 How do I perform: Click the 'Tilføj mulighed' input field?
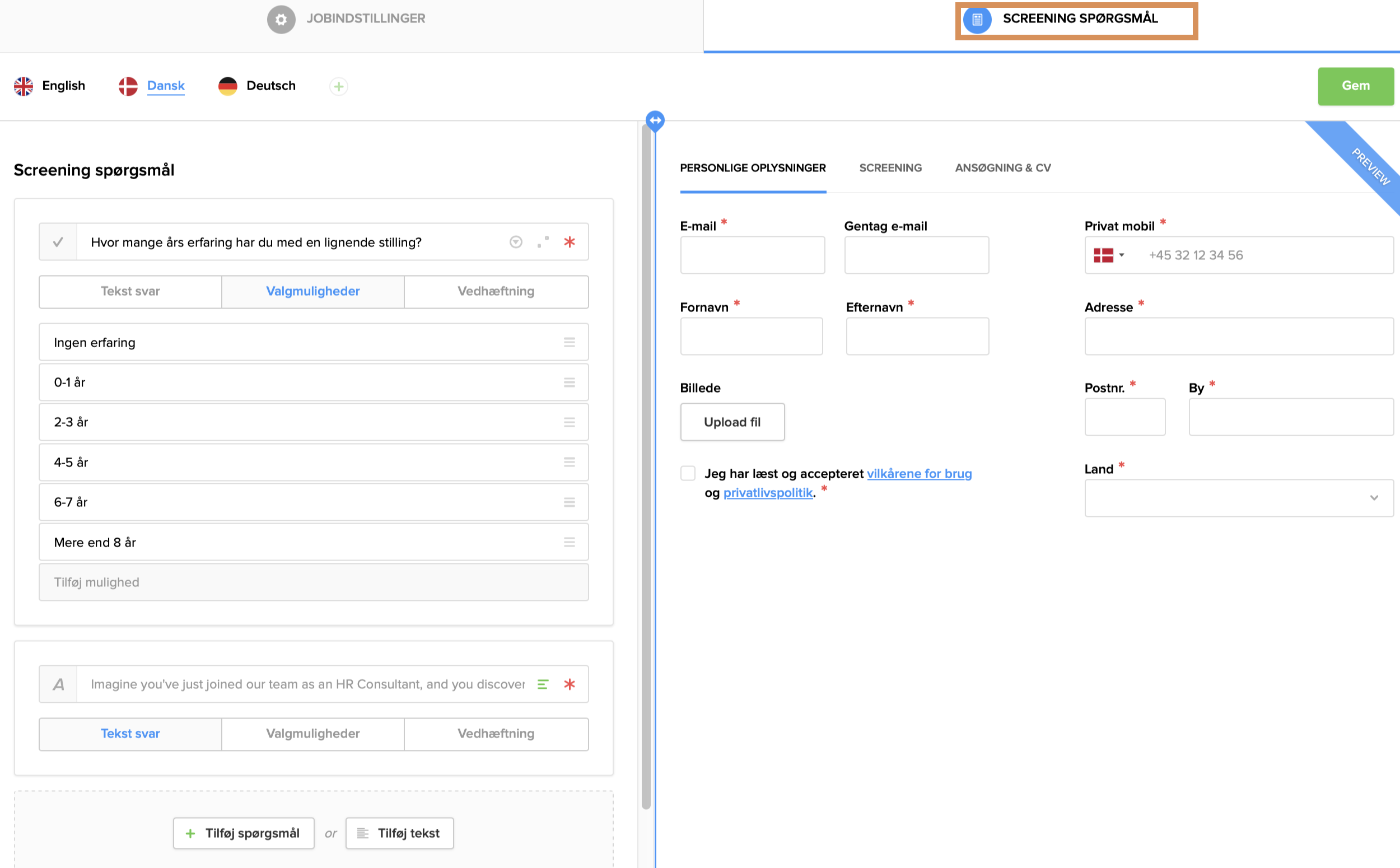click(314, 582)
